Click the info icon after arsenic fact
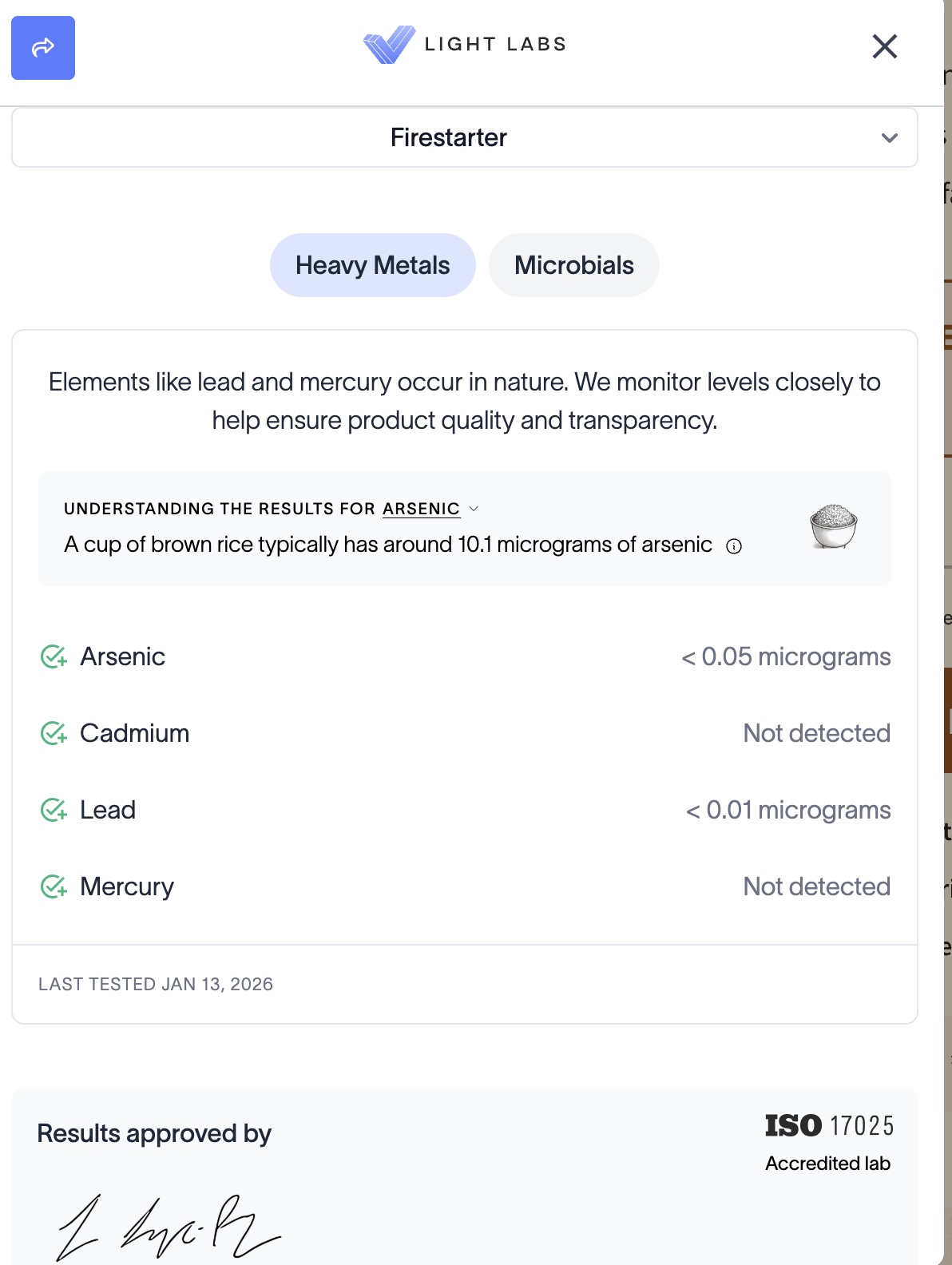The height and width of the screenshot is (1265, 952). 734,546
